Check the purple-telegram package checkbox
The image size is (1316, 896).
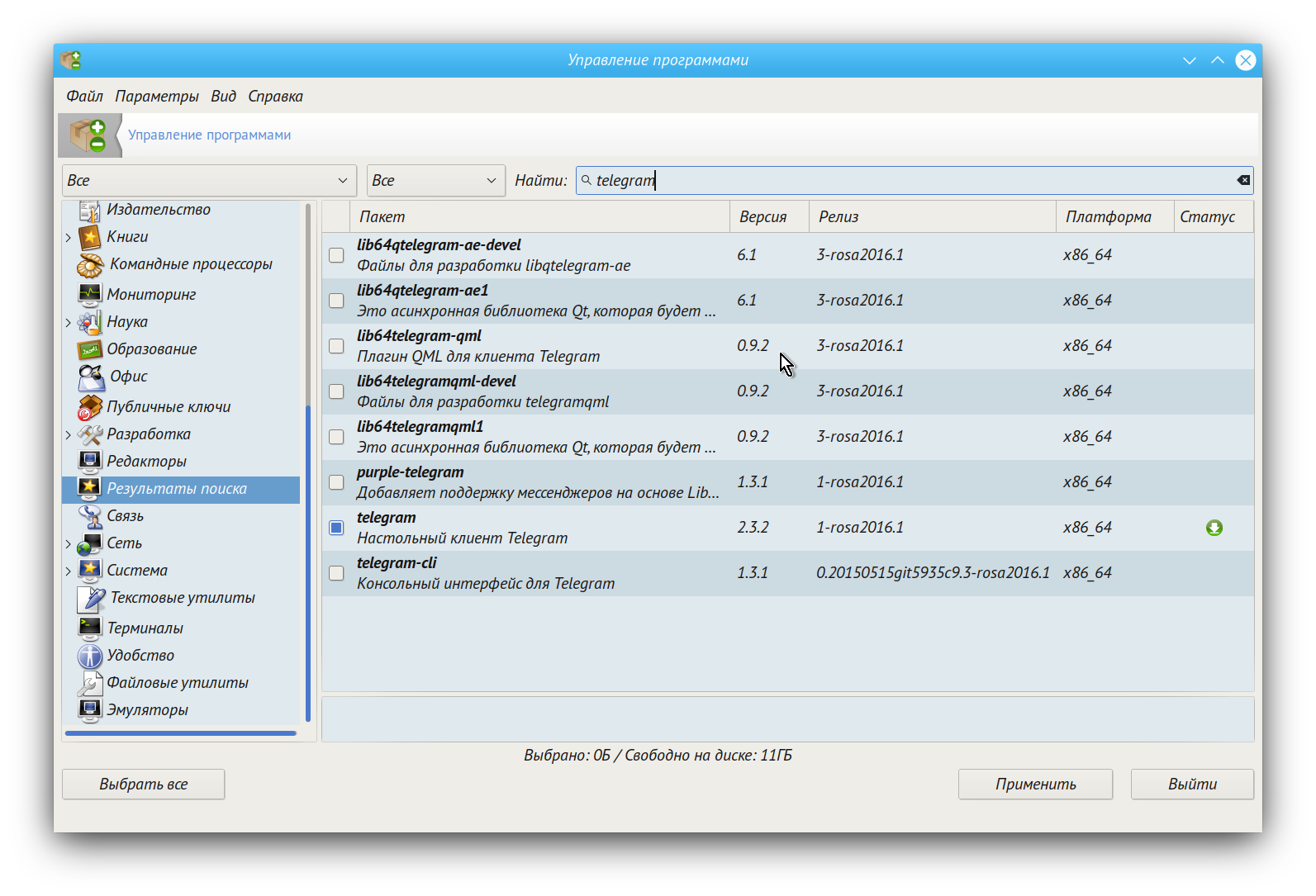pyautogui.click(x=336, y=482)
